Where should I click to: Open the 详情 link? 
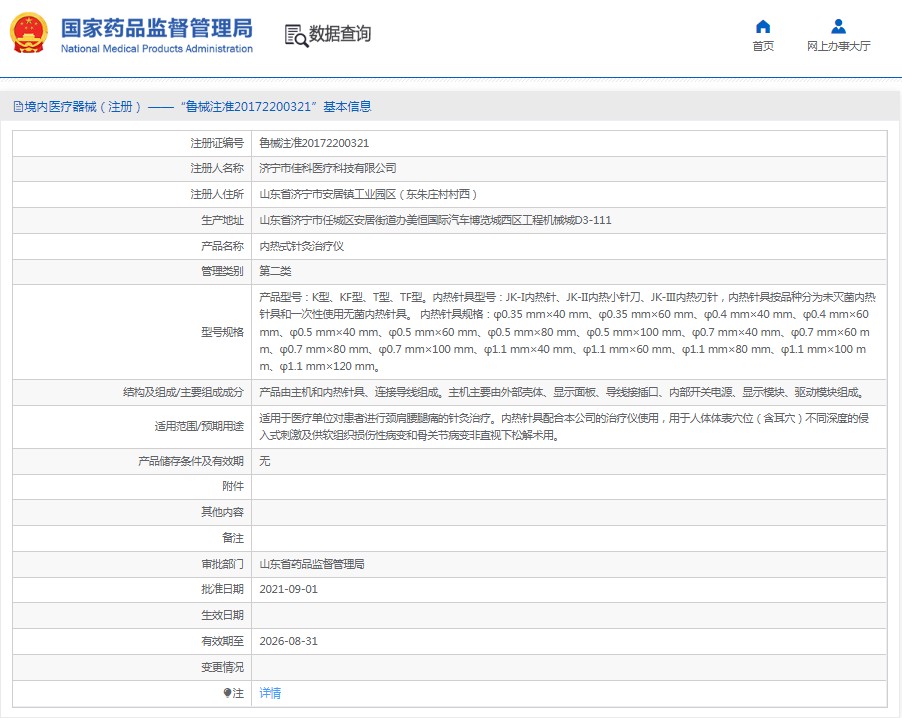pos(270,693)
